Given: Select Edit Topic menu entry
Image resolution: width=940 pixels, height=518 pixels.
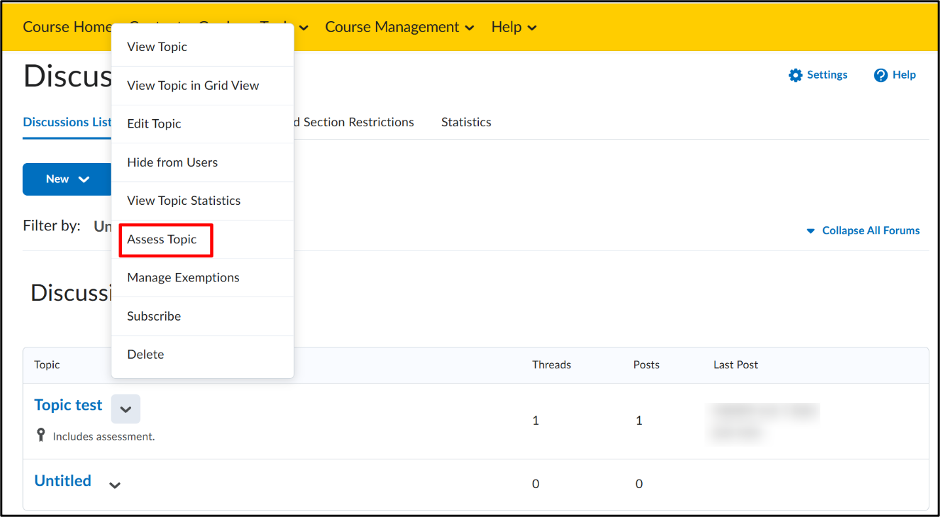Looking at the screenshot, I should [154, 124].
